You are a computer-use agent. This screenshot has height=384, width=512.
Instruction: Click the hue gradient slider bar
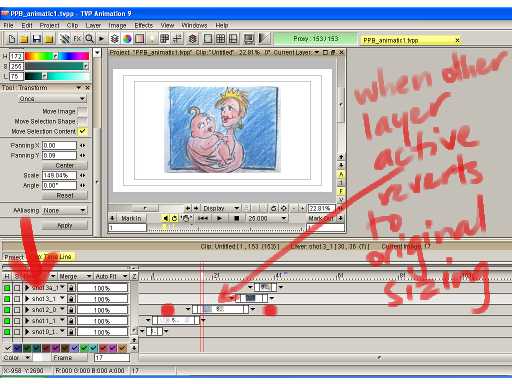pos(57,56)
